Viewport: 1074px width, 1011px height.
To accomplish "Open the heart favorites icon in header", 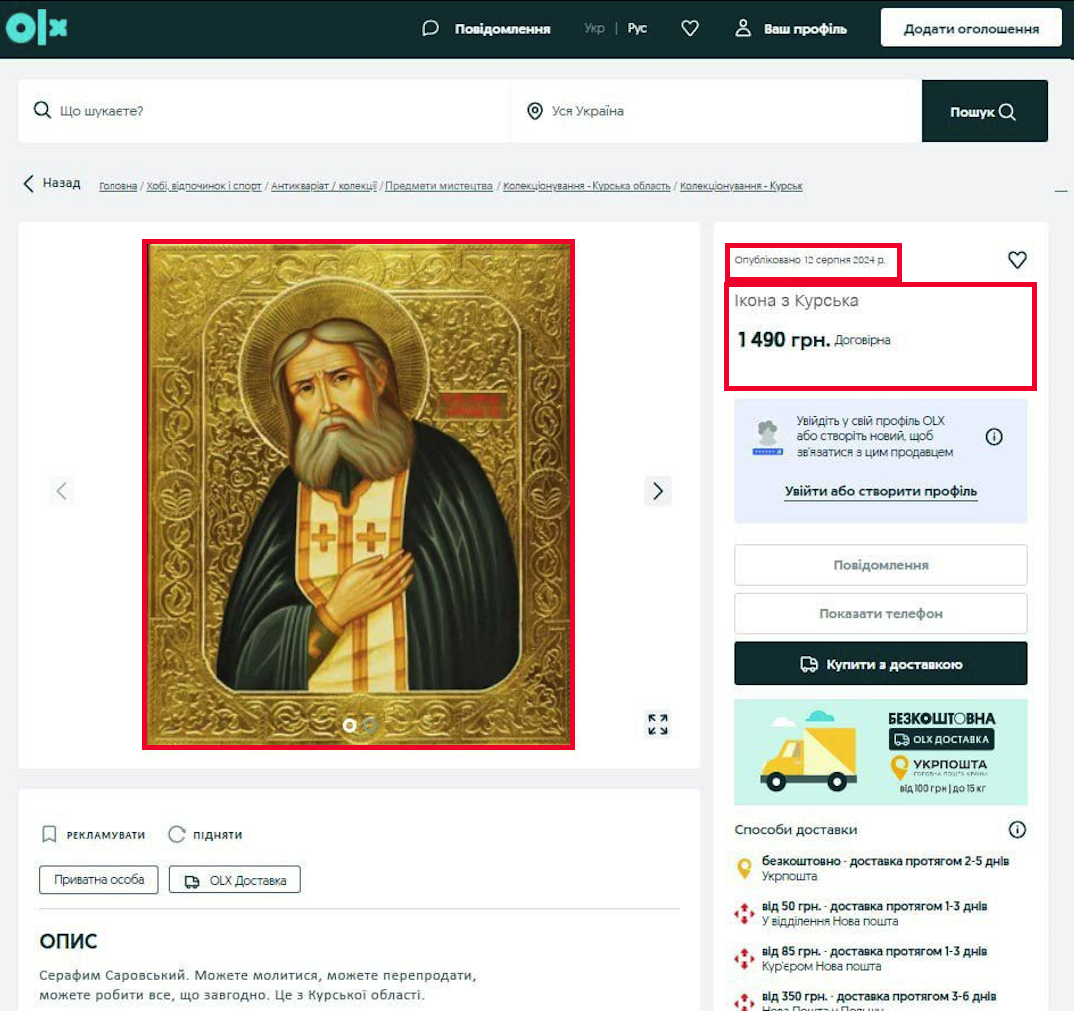I will tap(690, 28).
